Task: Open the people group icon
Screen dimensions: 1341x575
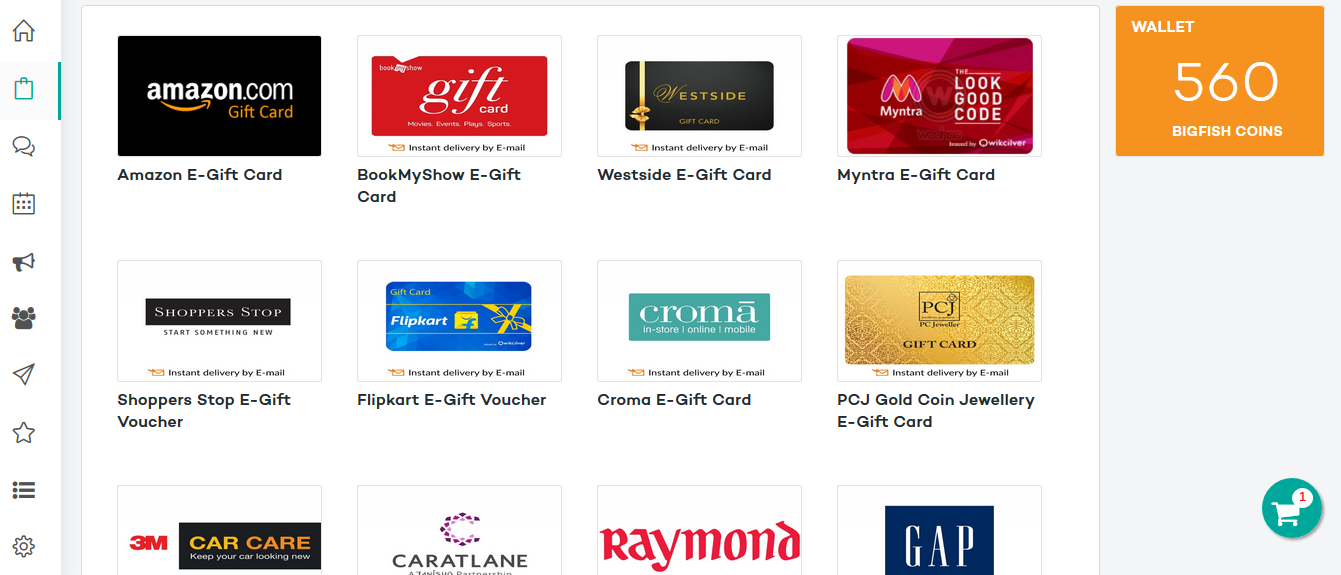Action: 24,318
